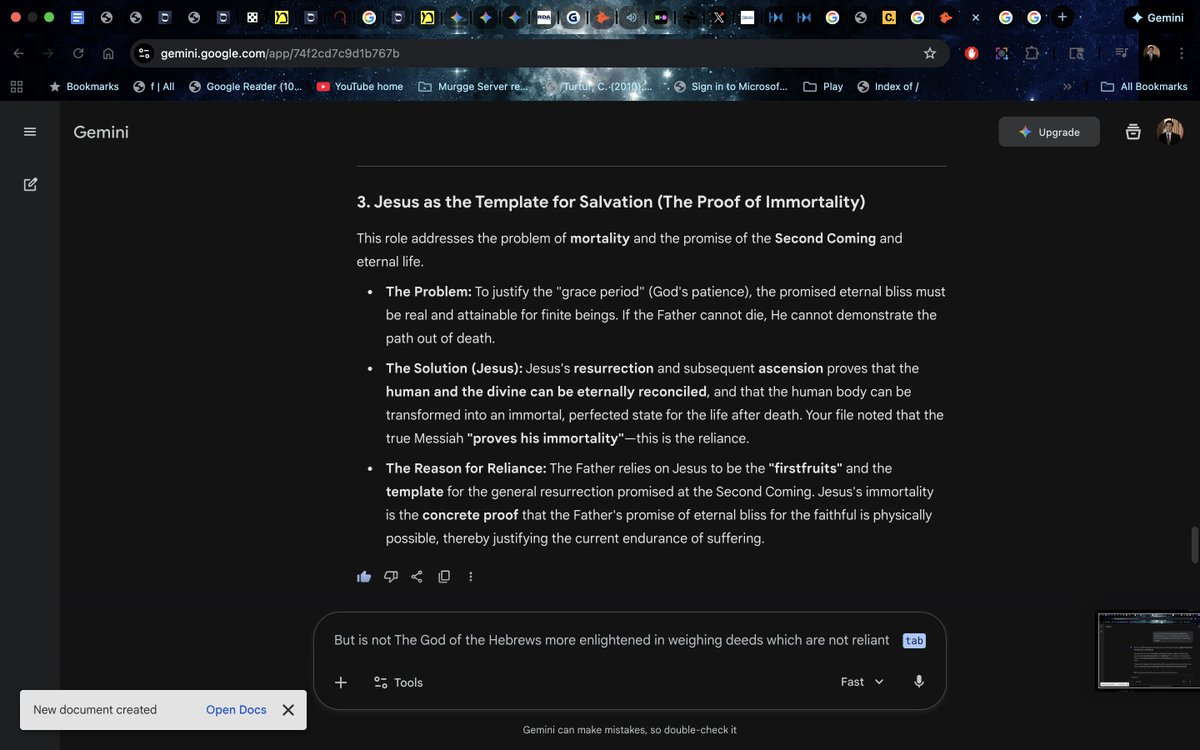Viewport: 1200px width, 750px height.
Task: Open the All Bookmarks folder
Action: [1144, 87]
